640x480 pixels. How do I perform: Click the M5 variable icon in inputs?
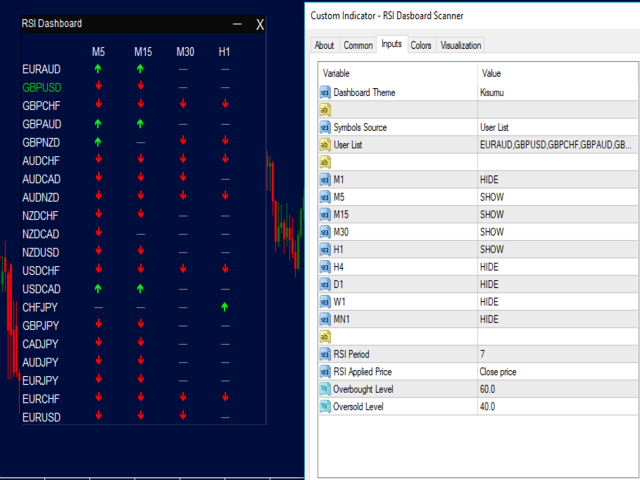(x=325, y=197)
